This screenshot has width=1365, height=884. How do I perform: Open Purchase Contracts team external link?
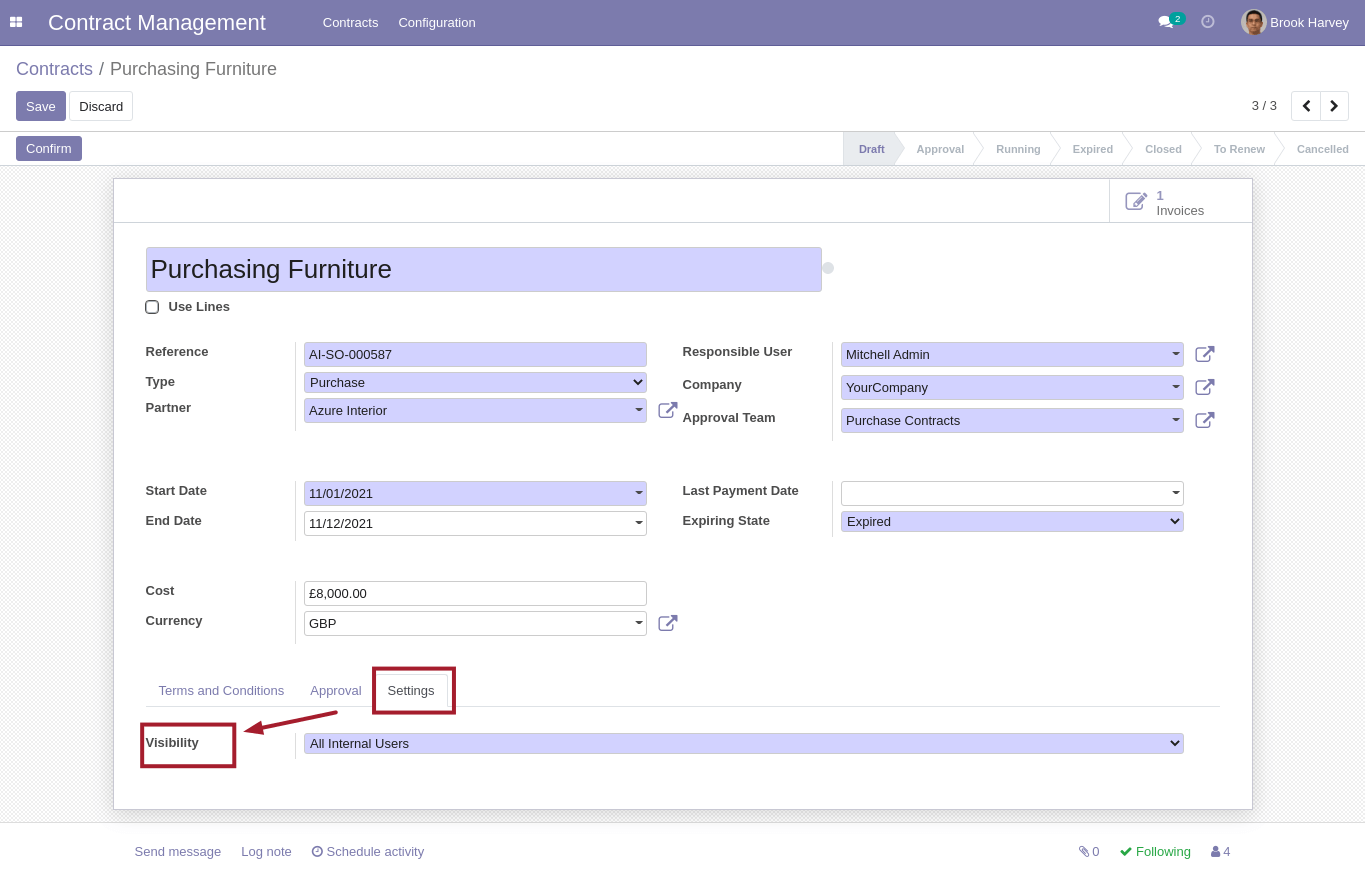coord(1204,420)
